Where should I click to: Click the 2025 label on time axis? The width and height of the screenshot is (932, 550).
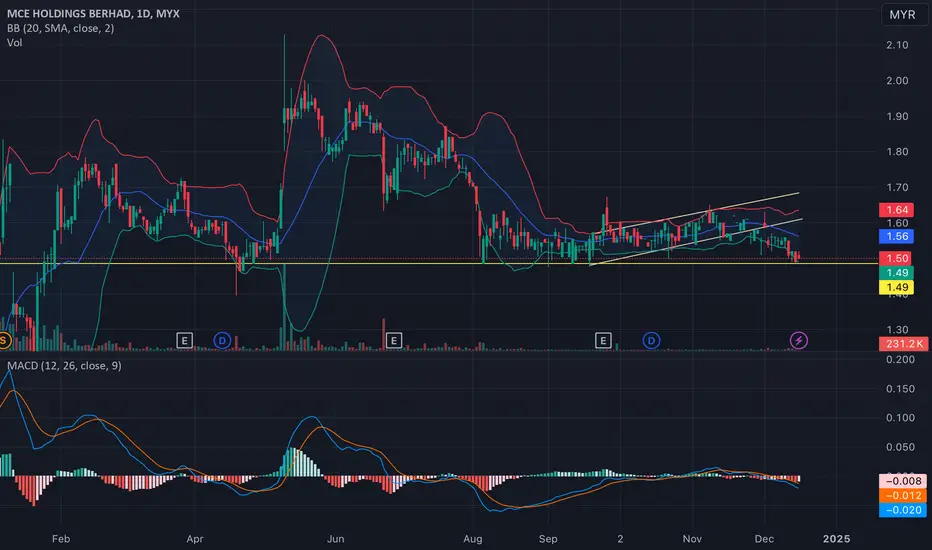[836, 539]
